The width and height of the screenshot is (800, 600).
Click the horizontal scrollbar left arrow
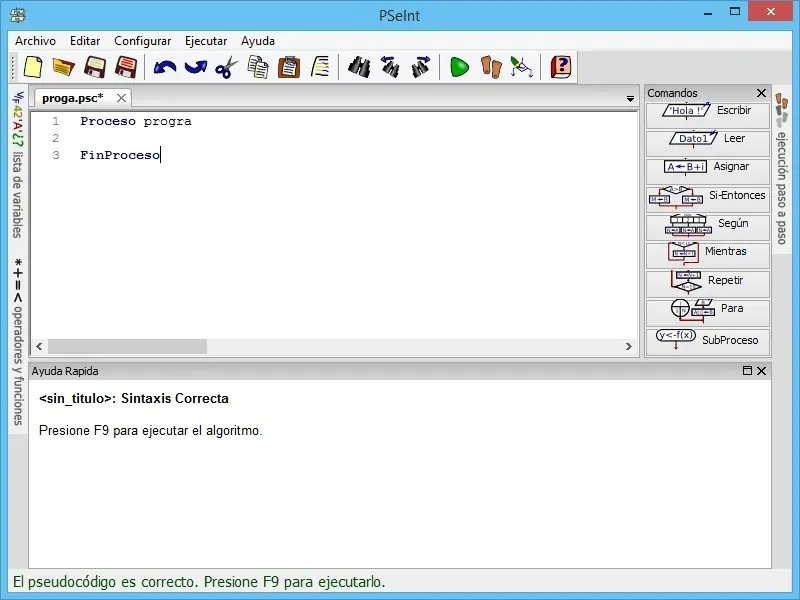pyautogui.click(x=39, y=346)
